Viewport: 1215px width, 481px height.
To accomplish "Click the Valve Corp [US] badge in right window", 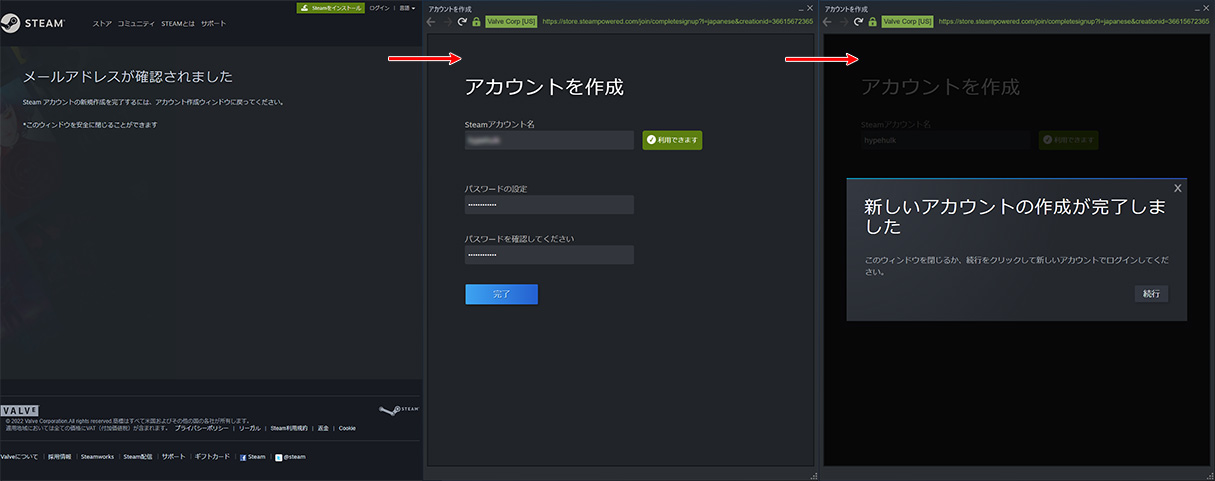I will click(905, 21).
